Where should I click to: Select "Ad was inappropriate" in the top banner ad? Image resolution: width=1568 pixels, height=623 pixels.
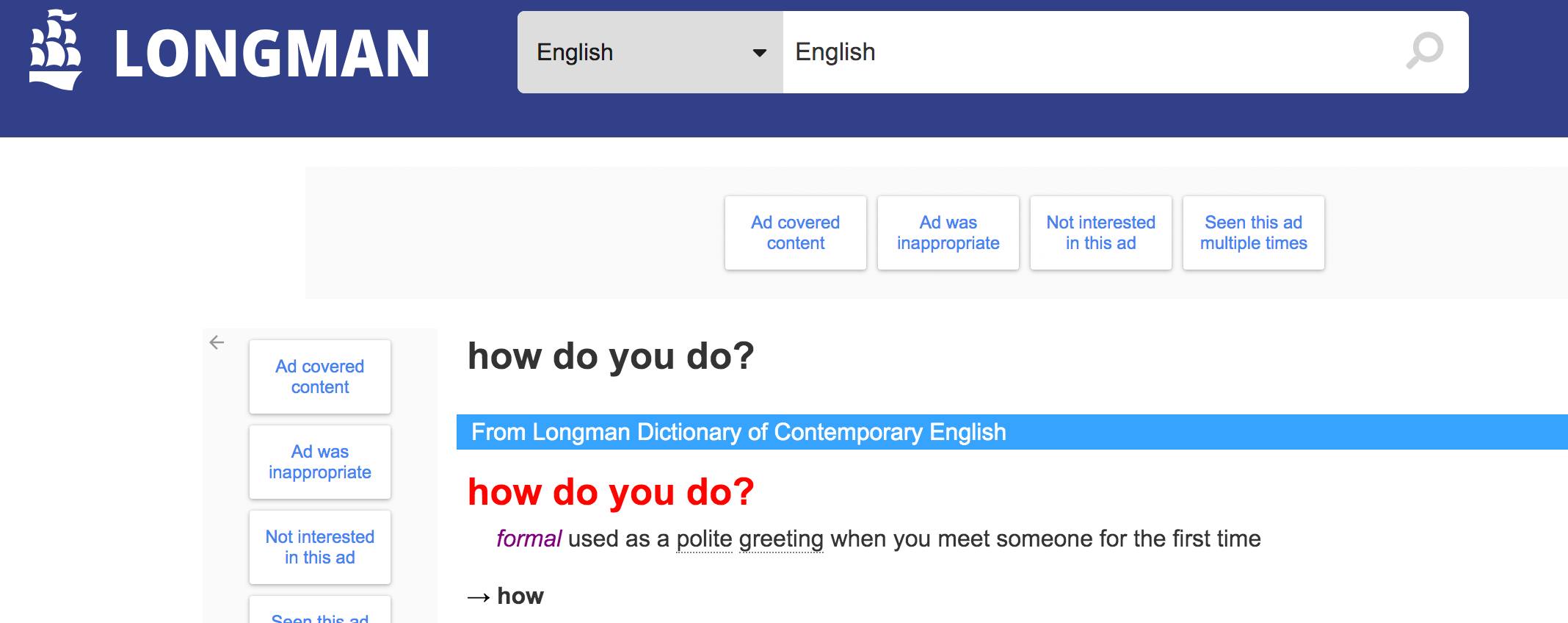point(948,233)
